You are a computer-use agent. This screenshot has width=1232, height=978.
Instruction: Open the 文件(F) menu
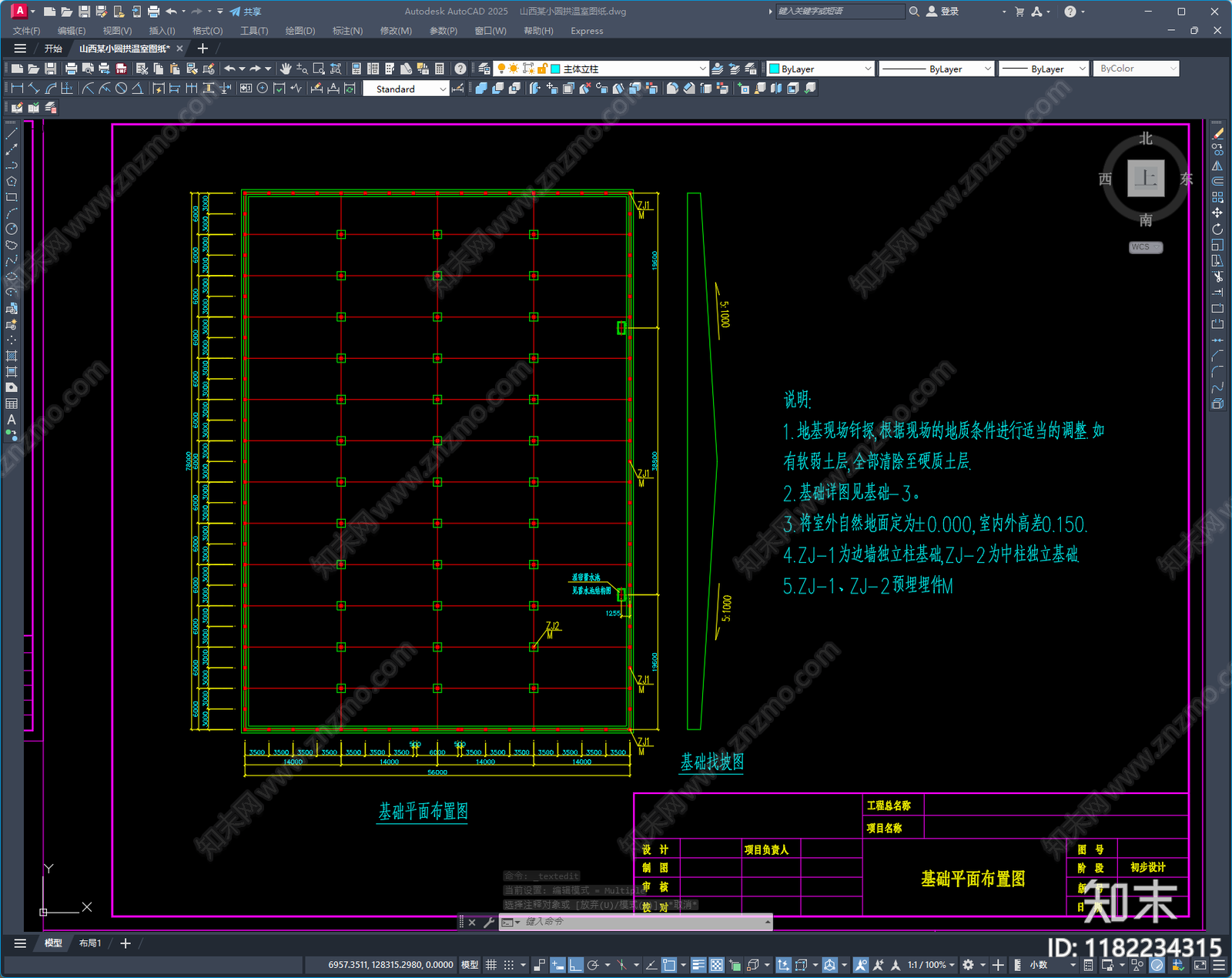26,31
